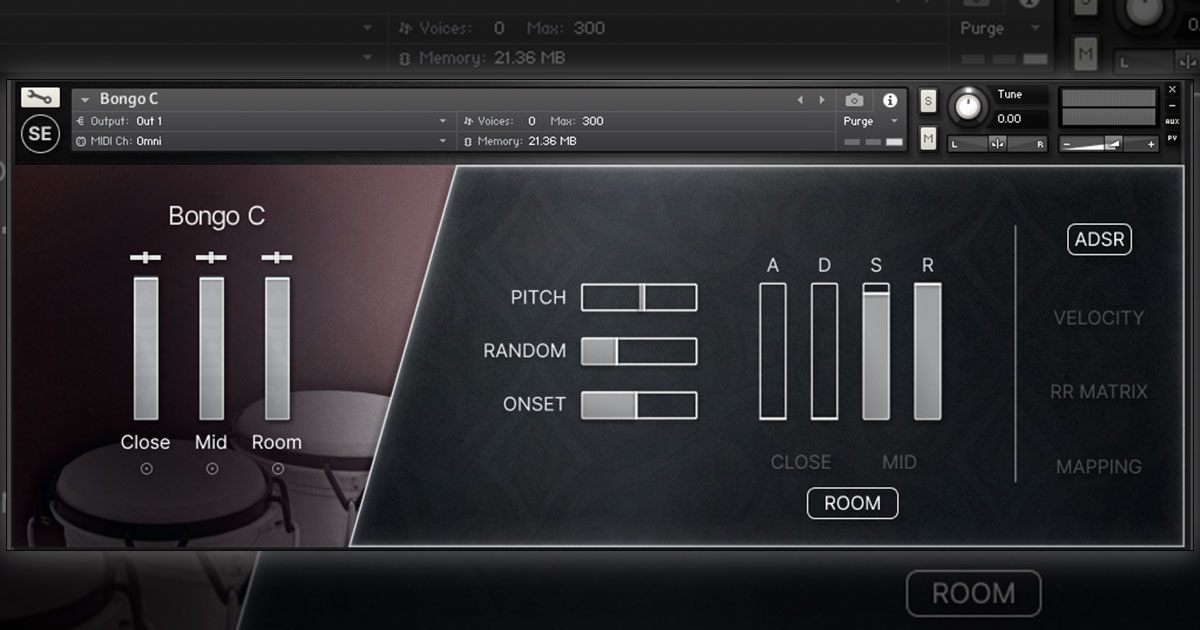Toggle the PV performance view button
This screenshot has width=1200, height=630.
(1172, 137)
